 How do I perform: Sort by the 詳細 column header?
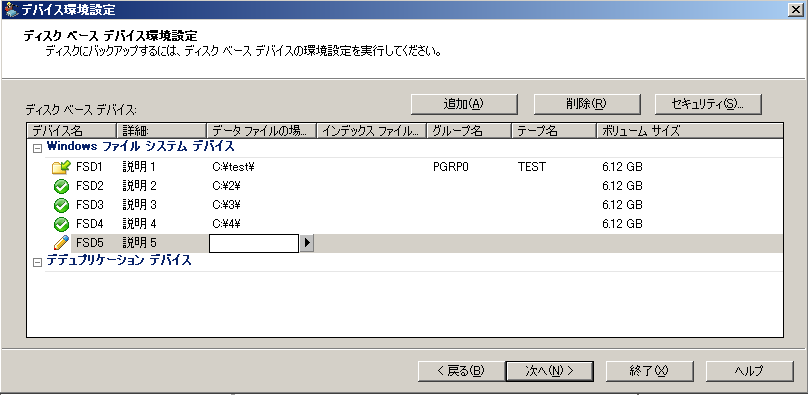(x=161, y=131)
